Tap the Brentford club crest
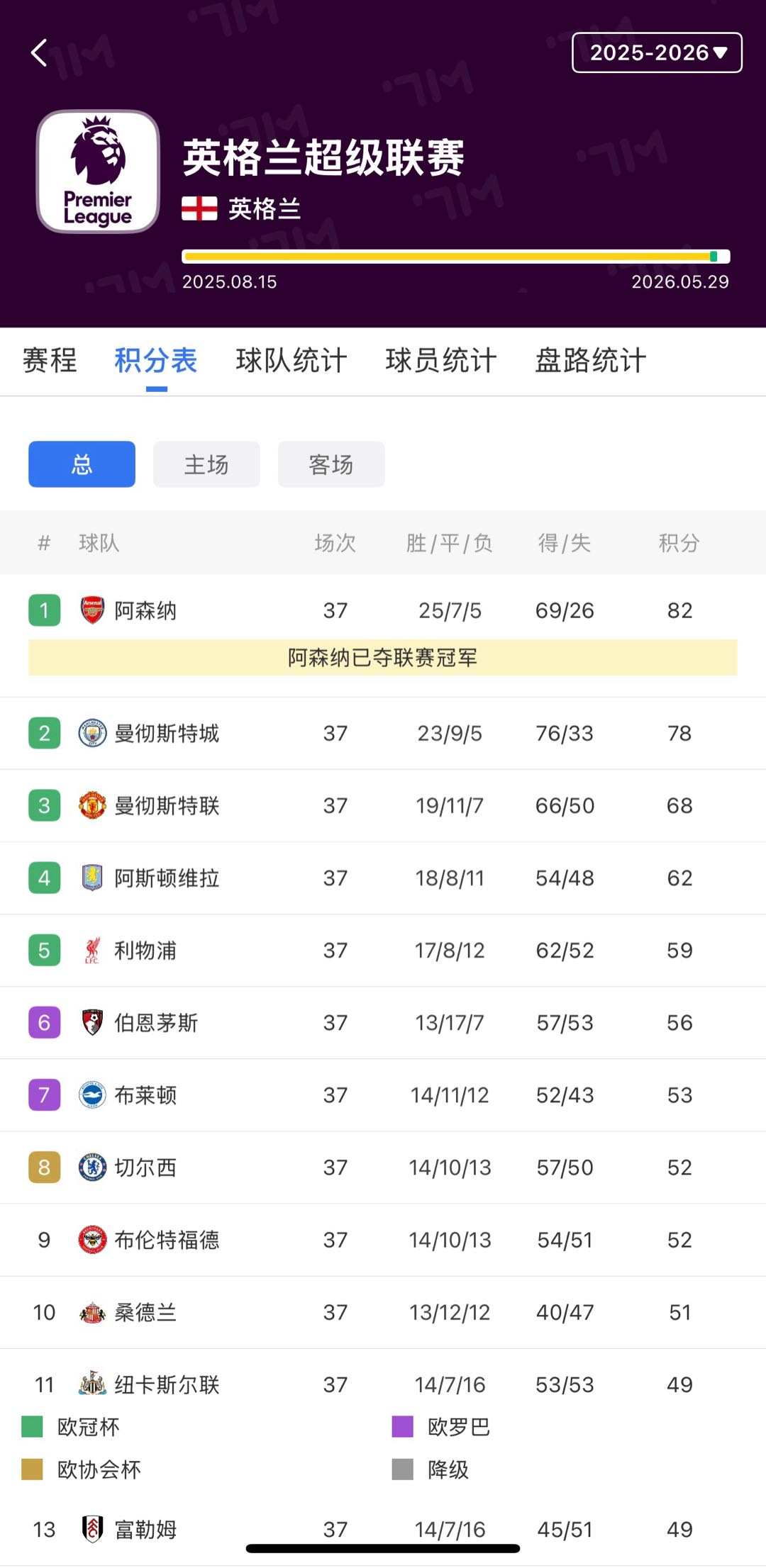Screen dimensions: 766x1568 (92, 1239)
